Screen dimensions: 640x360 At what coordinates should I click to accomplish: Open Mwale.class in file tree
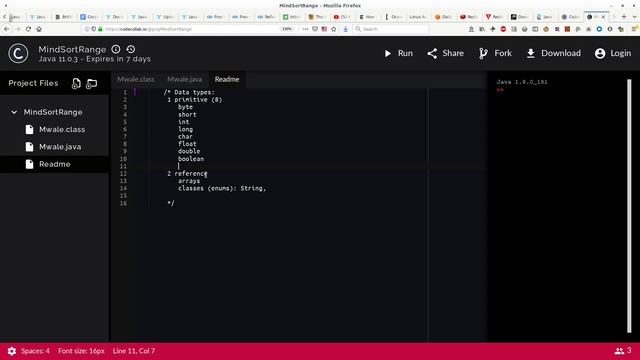point(54,129)
